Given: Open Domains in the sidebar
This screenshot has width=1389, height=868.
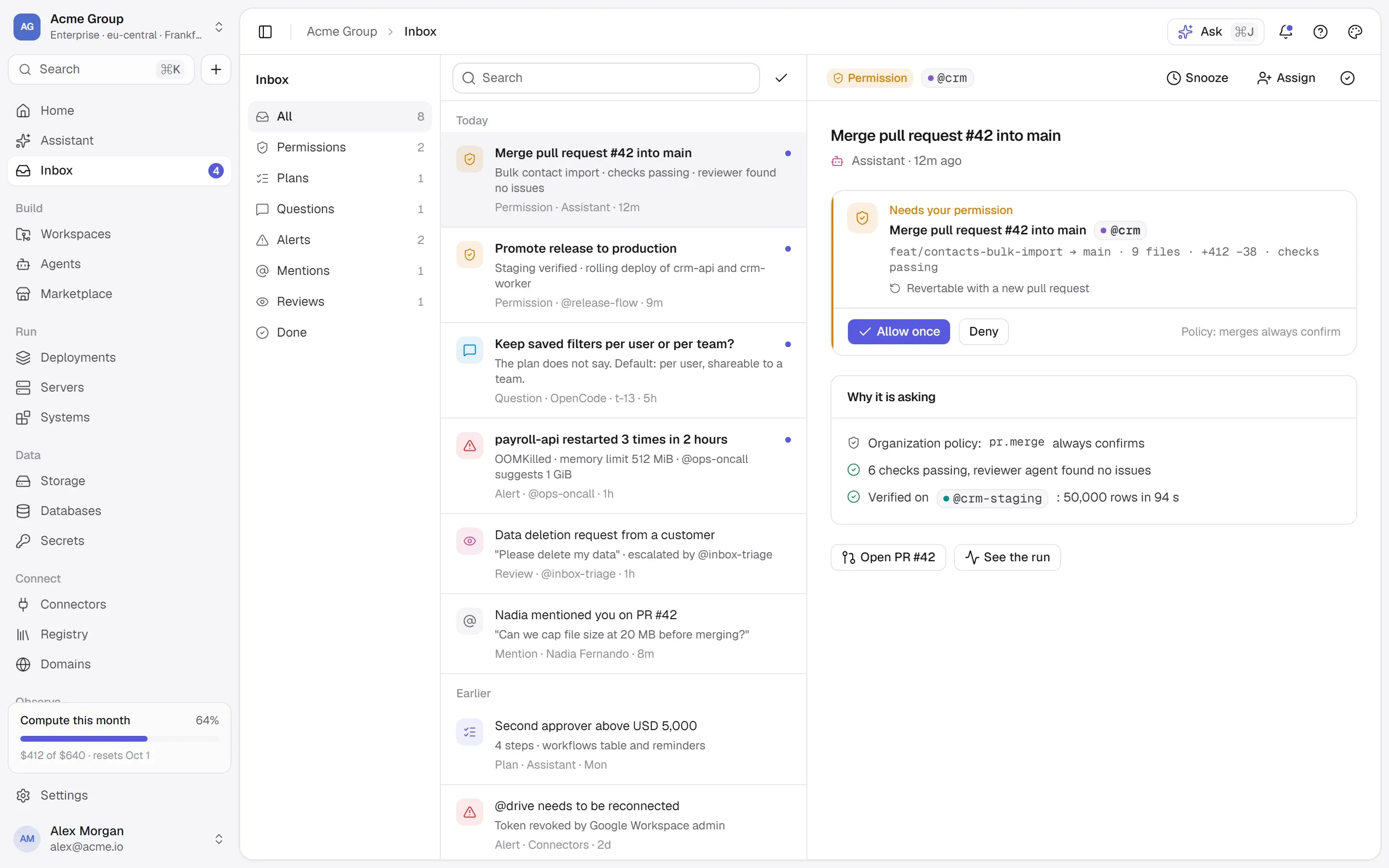Looking at the screenshot, I should coord(120,664).
